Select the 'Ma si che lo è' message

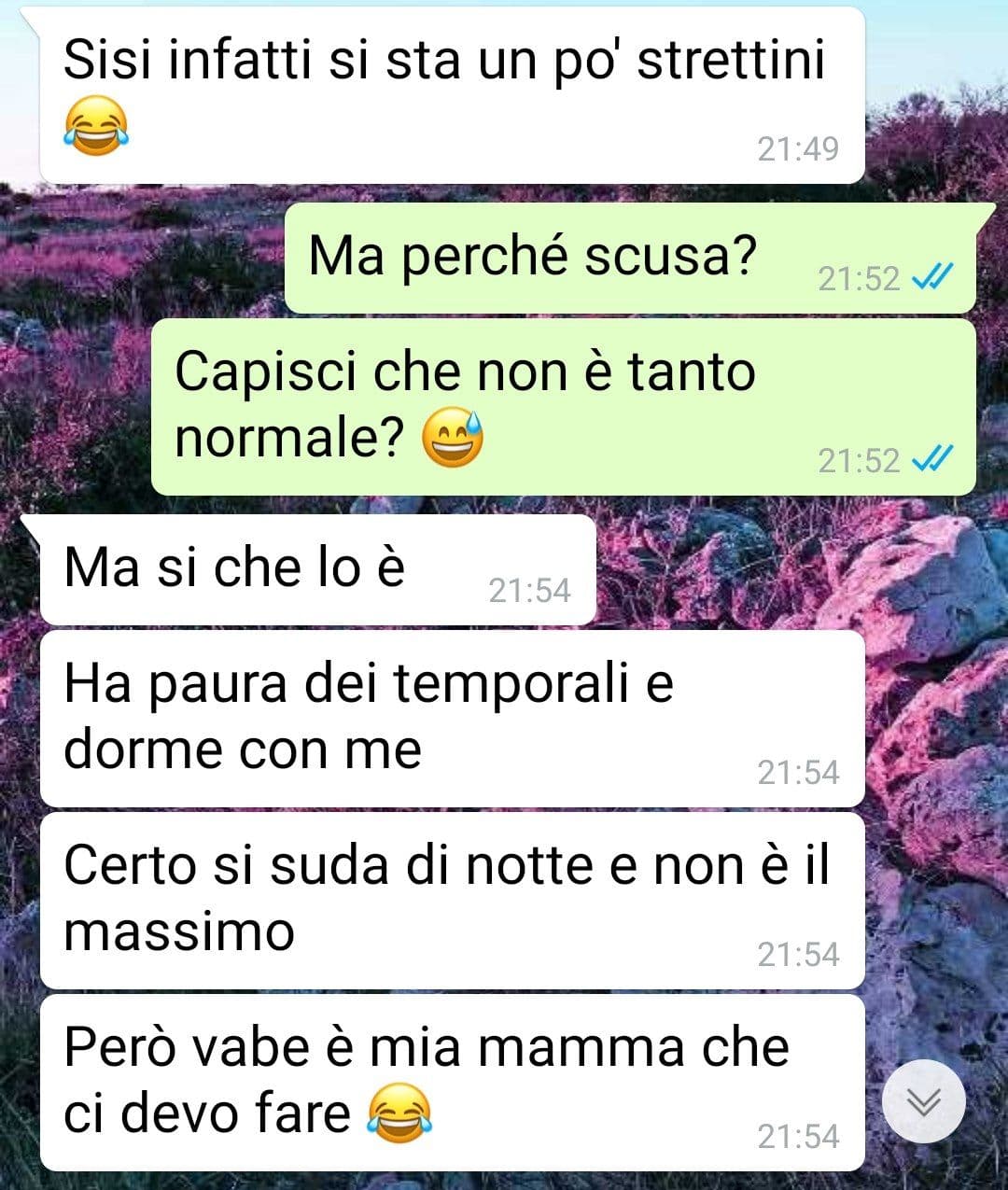[317, 569]
